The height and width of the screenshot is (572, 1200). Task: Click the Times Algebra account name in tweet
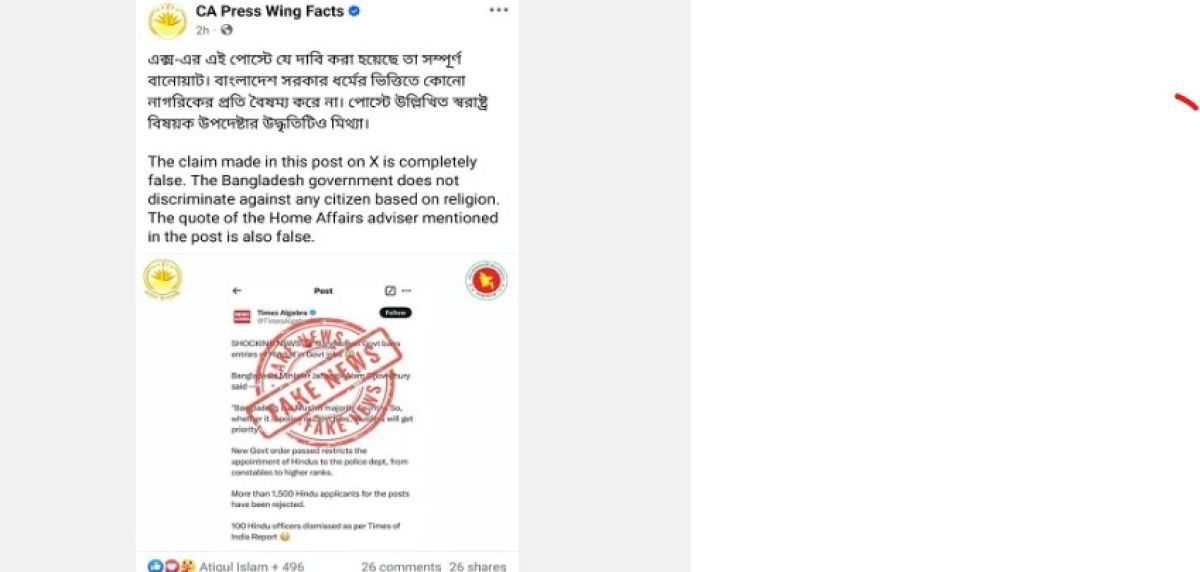tap(282, 312)
